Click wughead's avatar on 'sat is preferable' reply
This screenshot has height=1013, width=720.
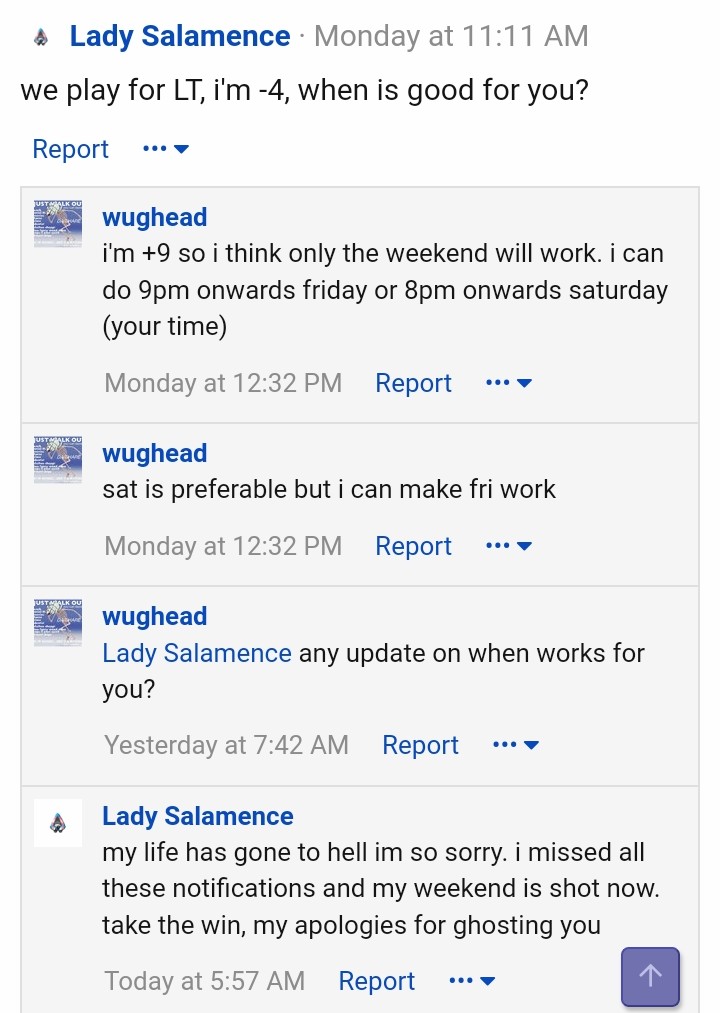(x=58, y=460)
